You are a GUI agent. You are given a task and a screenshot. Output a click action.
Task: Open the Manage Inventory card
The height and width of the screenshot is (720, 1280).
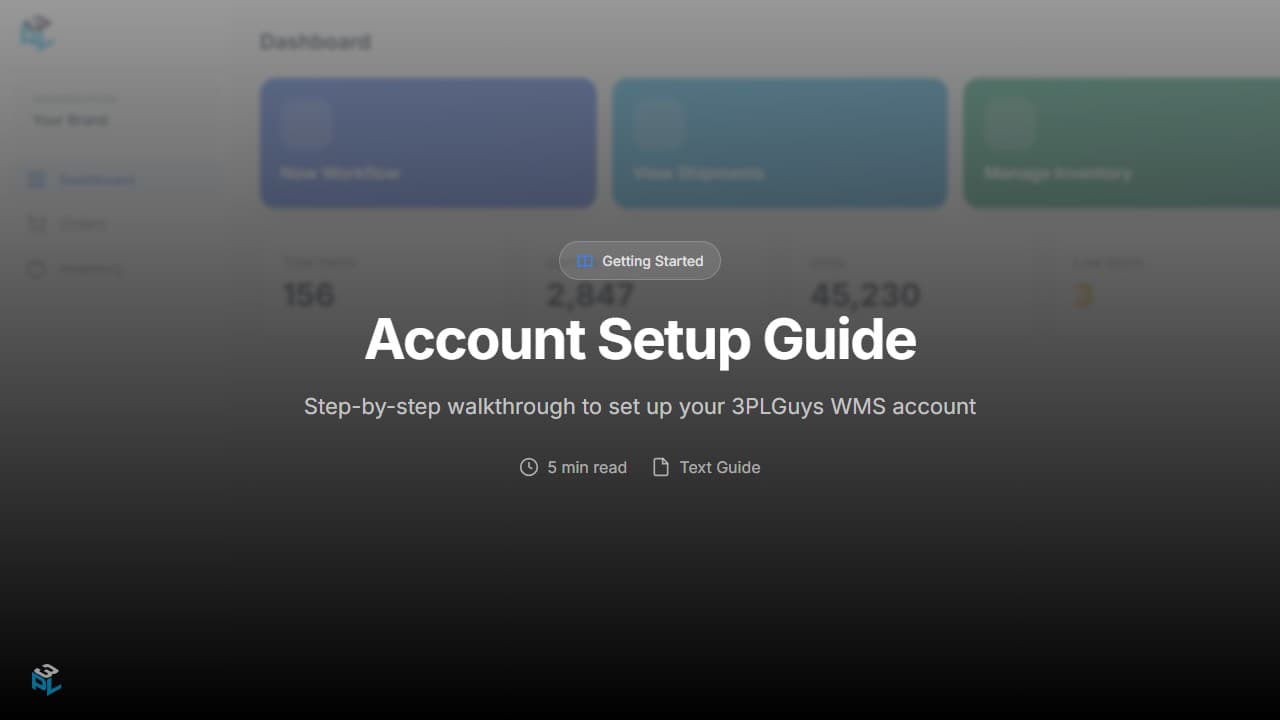pyautogui.click(x=1122, y=143)
